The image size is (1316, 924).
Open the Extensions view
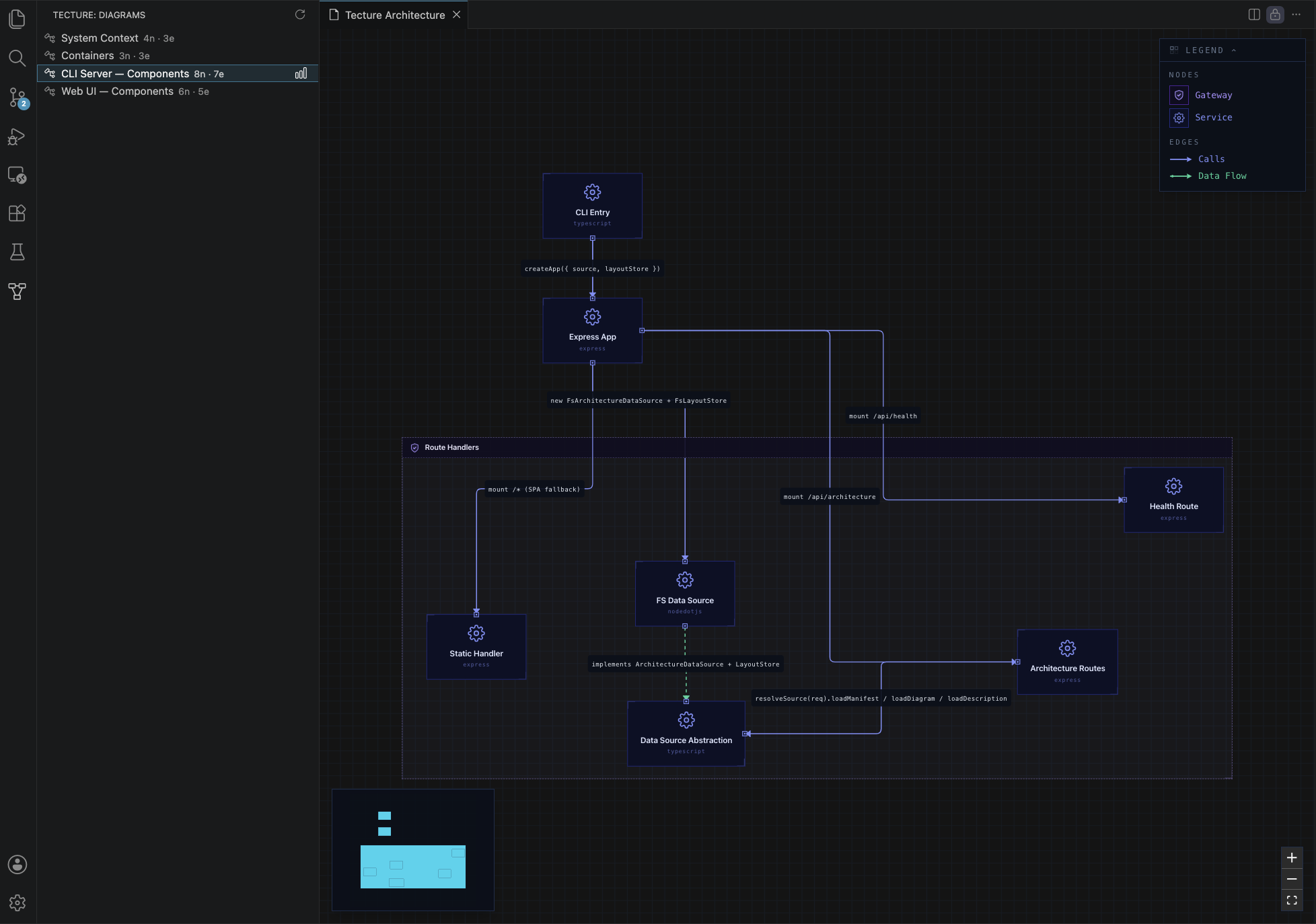click(17, 213)
